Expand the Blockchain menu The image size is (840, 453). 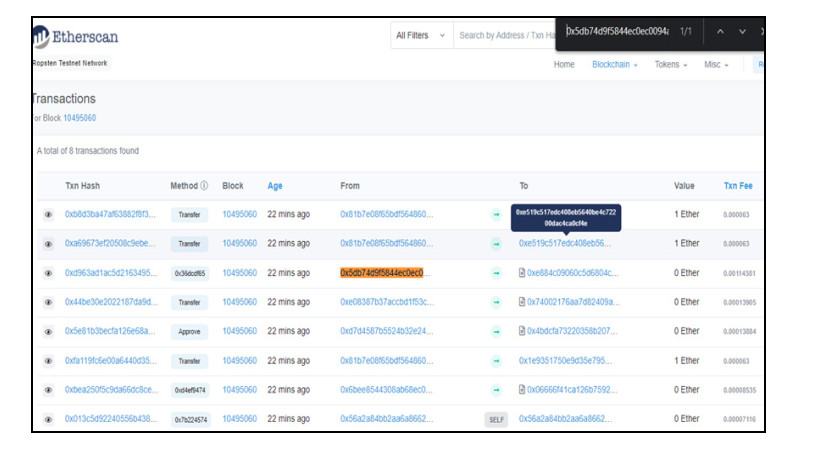pos(614,65)
